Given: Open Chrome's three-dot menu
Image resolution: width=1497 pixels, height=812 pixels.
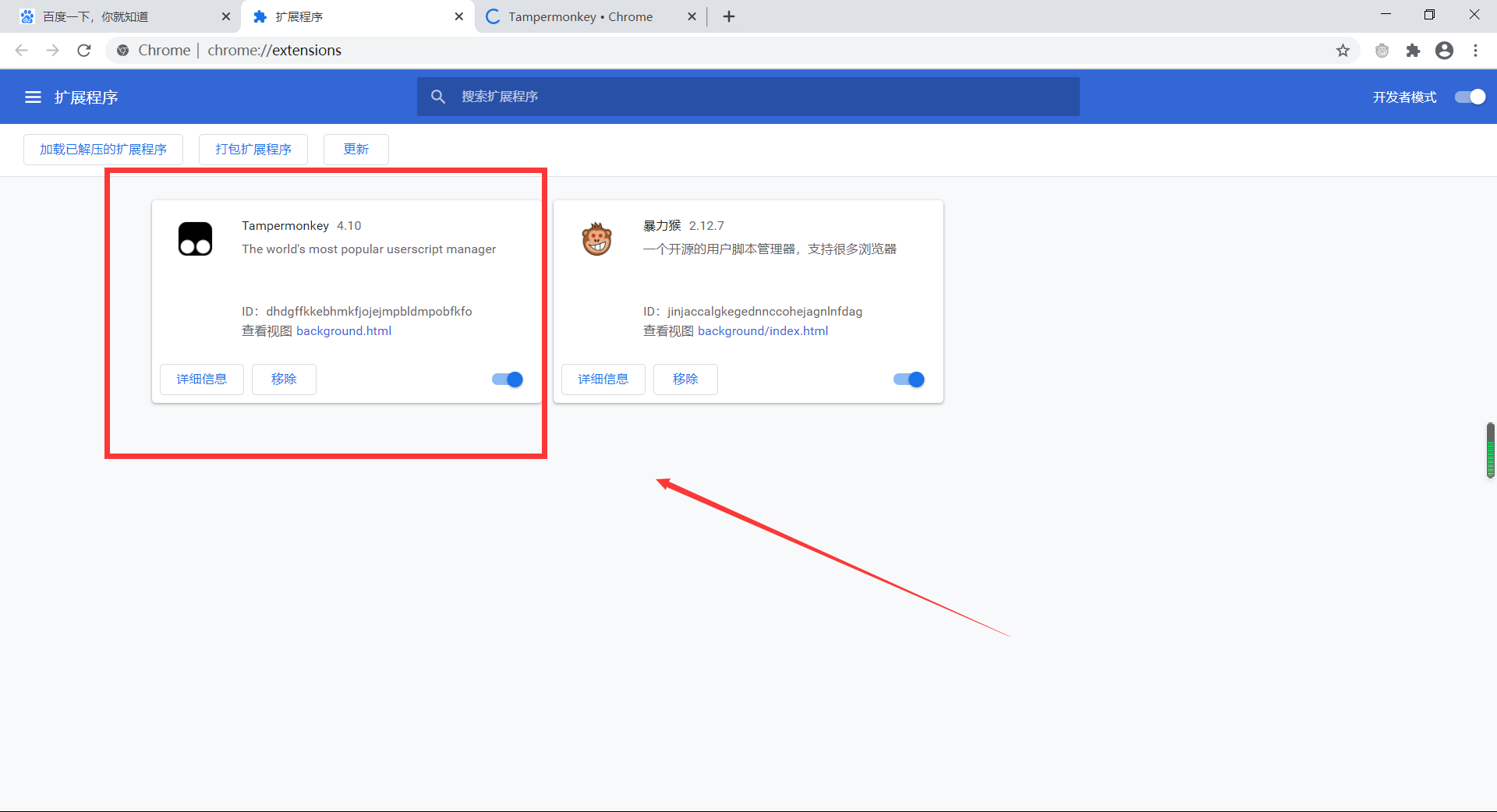Looking at the screenshot, I should click(1475, 51).
